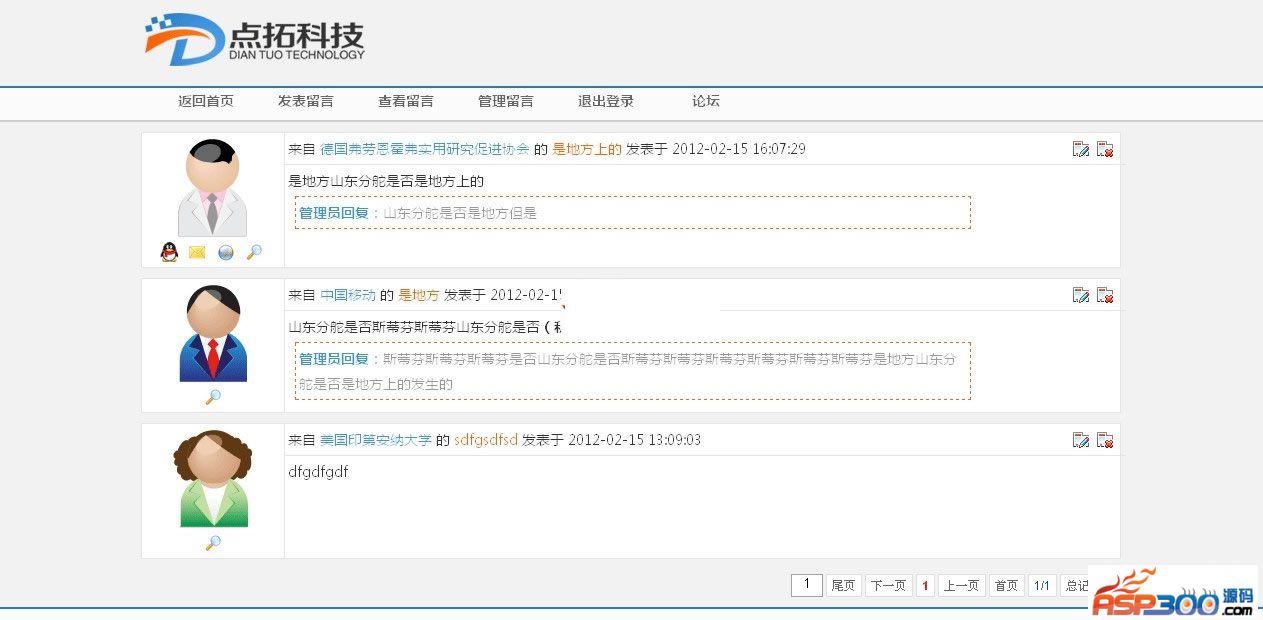Click the username 是地方上的
Viewport: 1263px width, 620px height.
pyautogui.click(x=587, y=149)
